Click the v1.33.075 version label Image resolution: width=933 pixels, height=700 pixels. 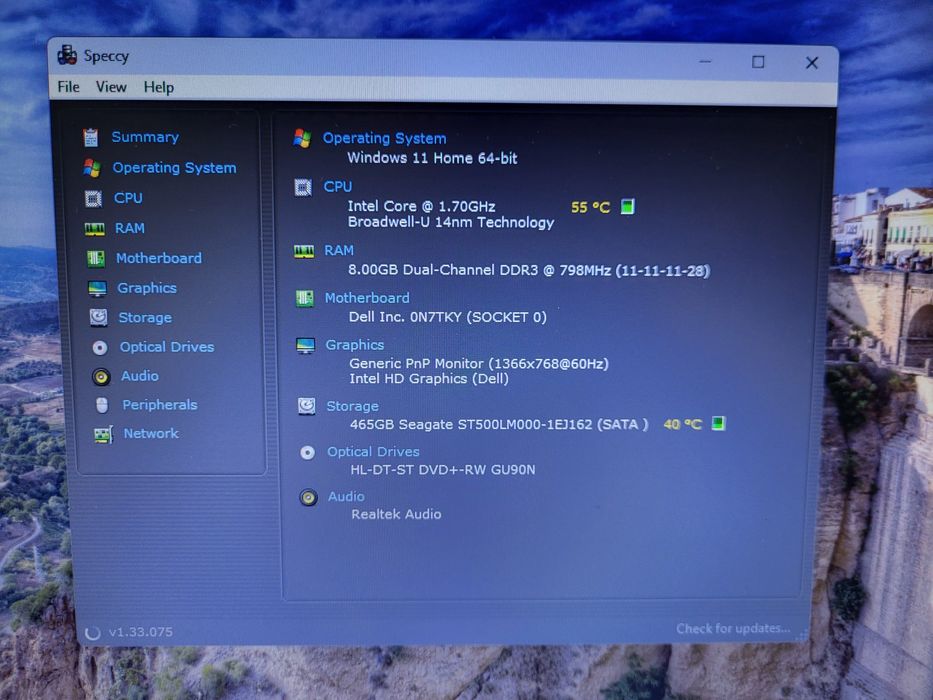[141, 632]
